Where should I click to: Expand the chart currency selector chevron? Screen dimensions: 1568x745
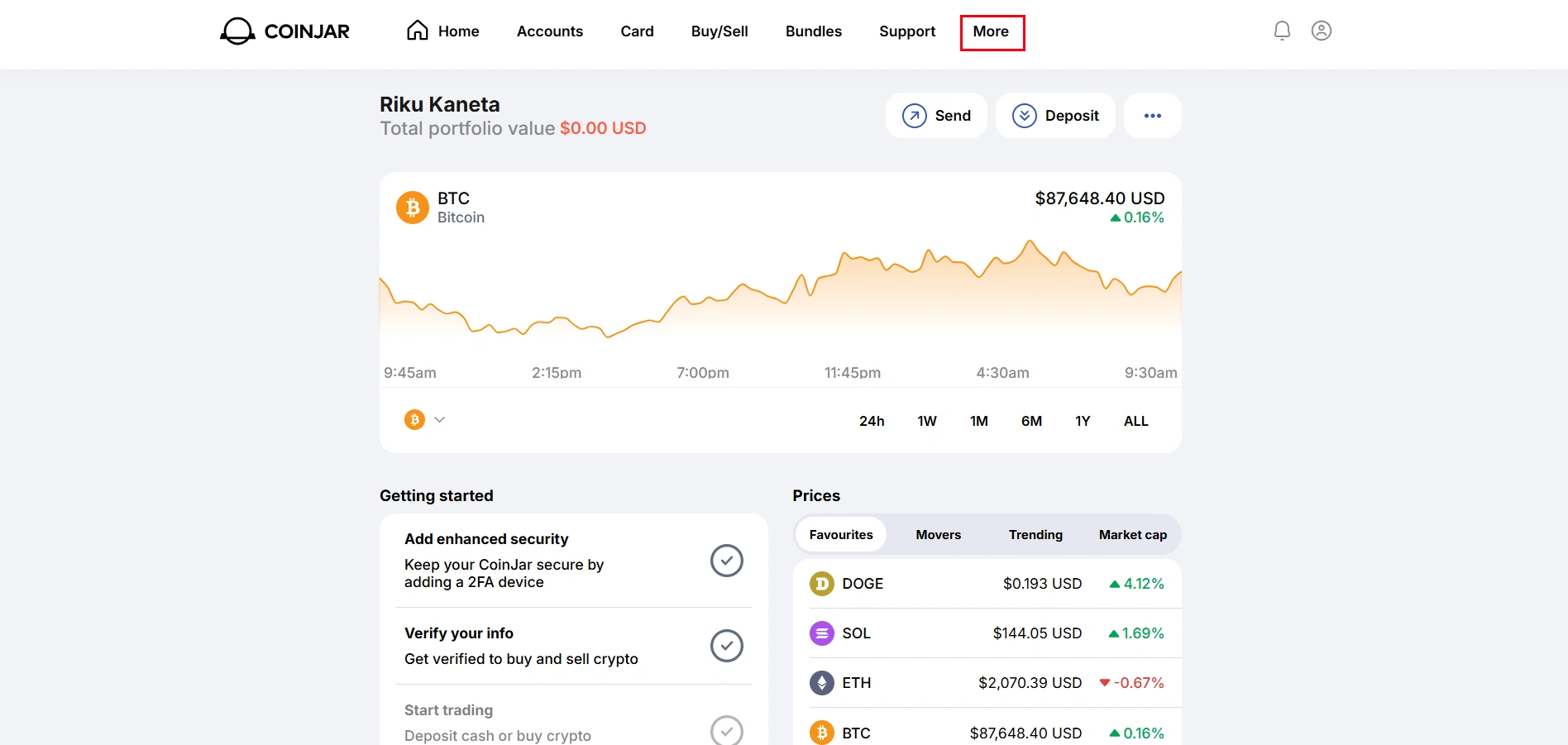click(440, 420)
